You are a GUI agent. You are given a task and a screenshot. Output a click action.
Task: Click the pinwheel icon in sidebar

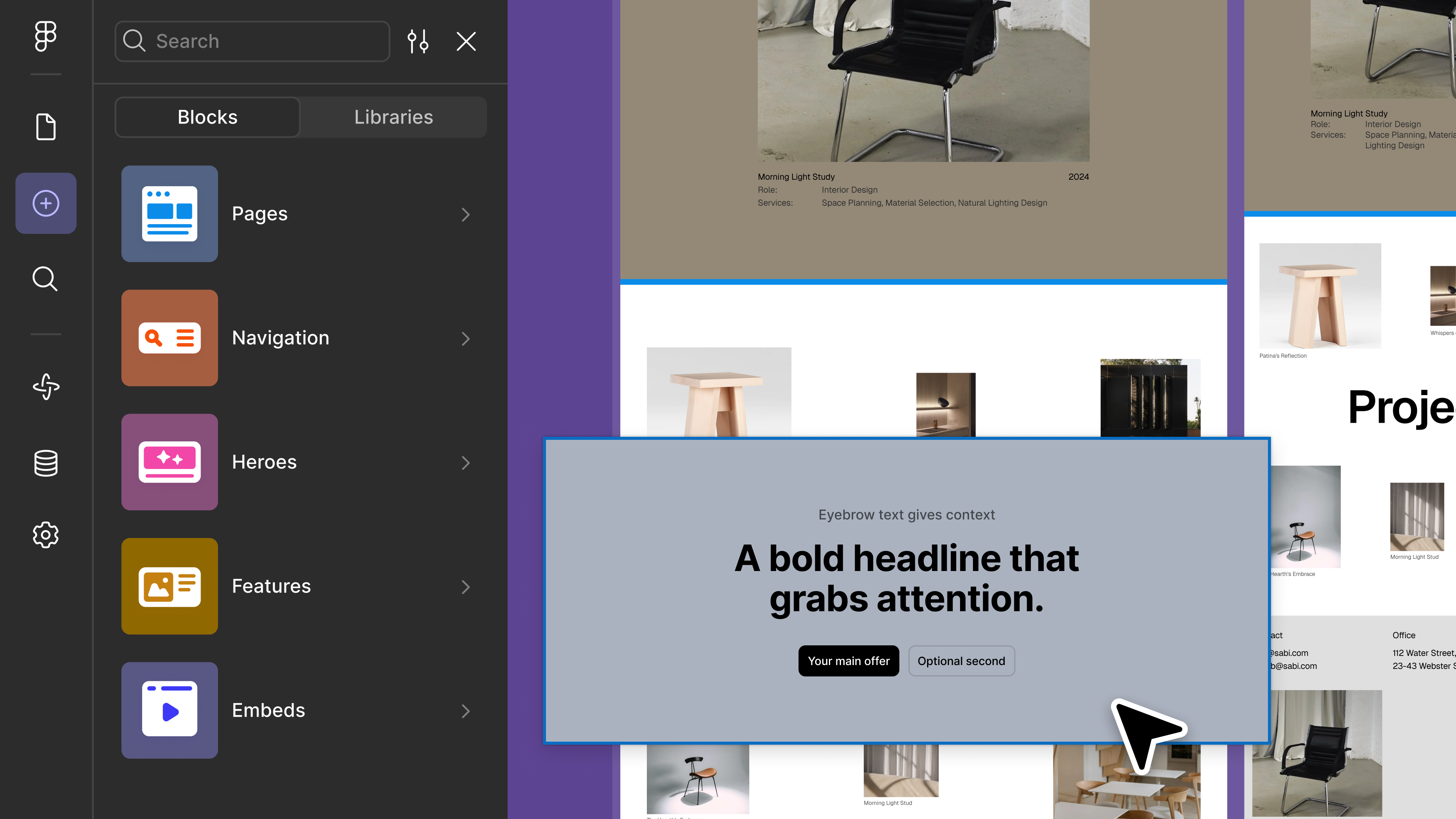point(46,387)
